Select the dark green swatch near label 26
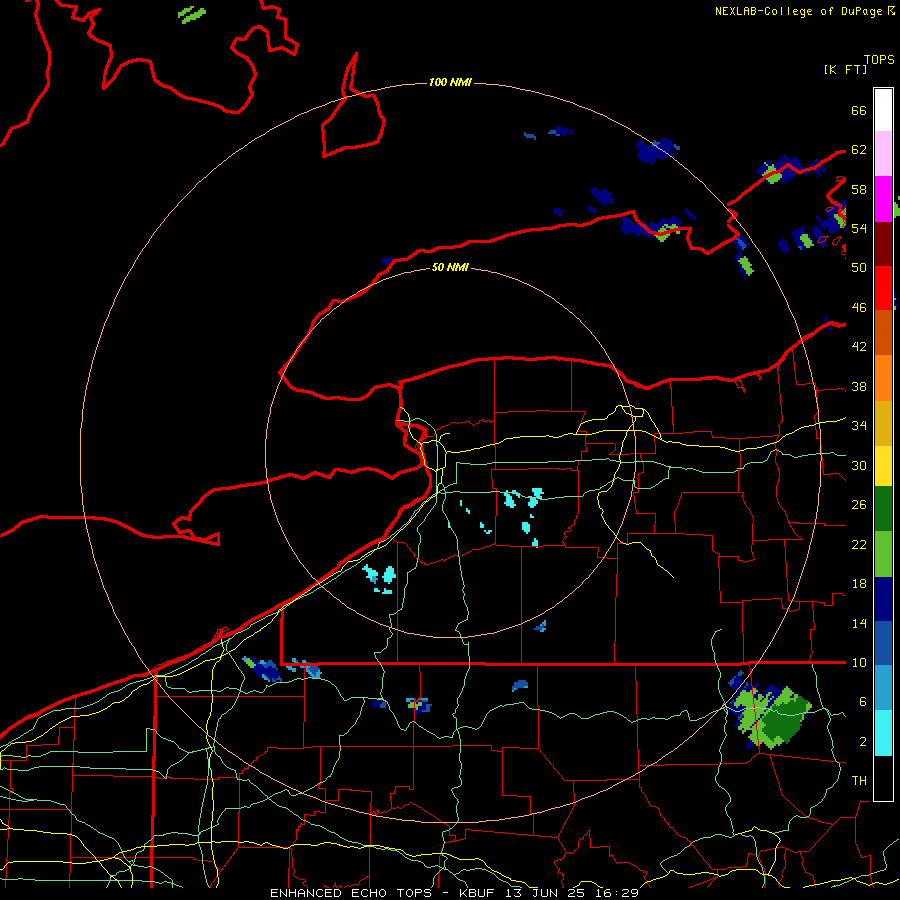900x900 pixels. click(883, 509)
